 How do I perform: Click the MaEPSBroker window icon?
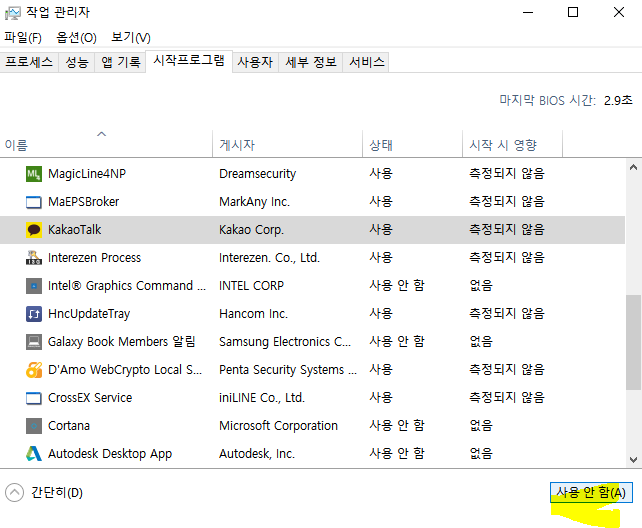34,202
